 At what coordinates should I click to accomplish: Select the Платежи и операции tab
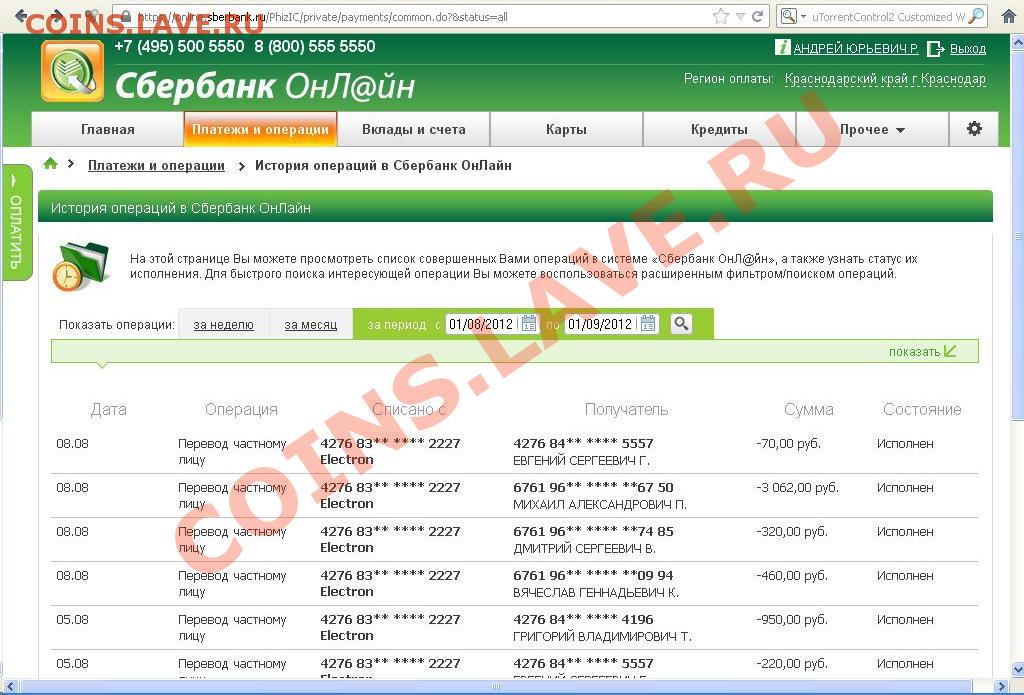click(x=261, y=129)
